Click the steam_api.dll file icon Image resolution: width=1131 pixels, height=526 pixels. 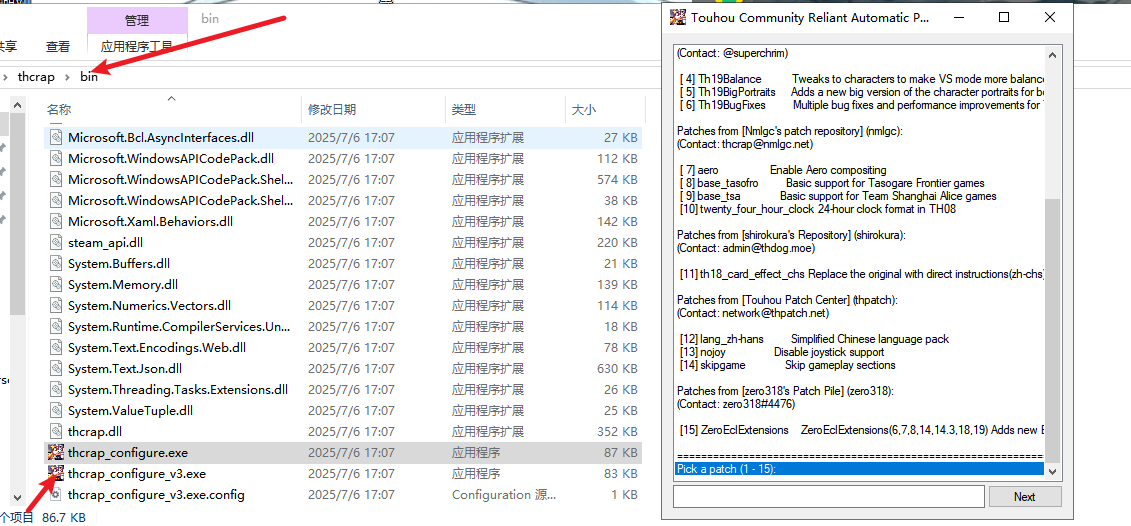(56, 242)
